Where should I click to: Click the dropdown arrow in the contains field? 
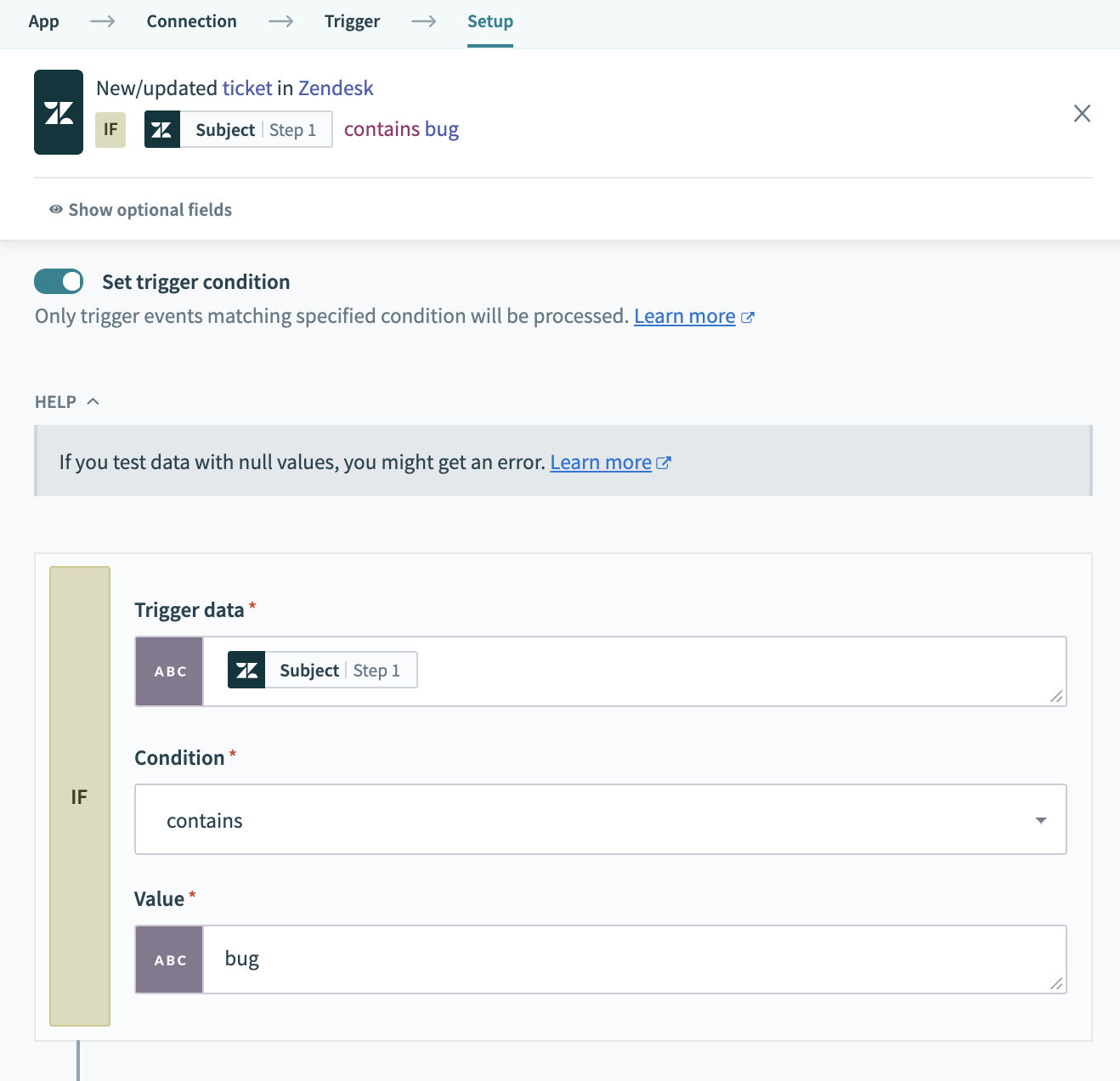coord(1040,819)
